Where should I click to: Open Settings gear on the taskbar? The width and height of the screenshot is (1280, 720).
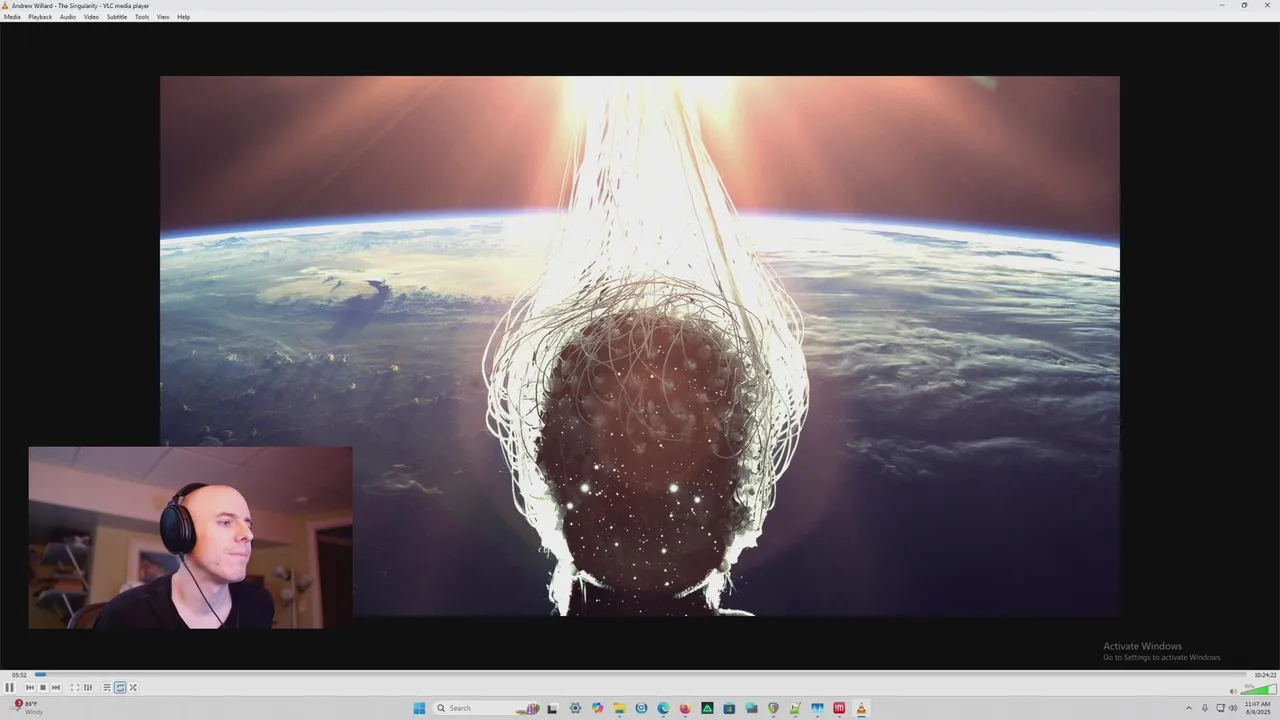(575, 708)
